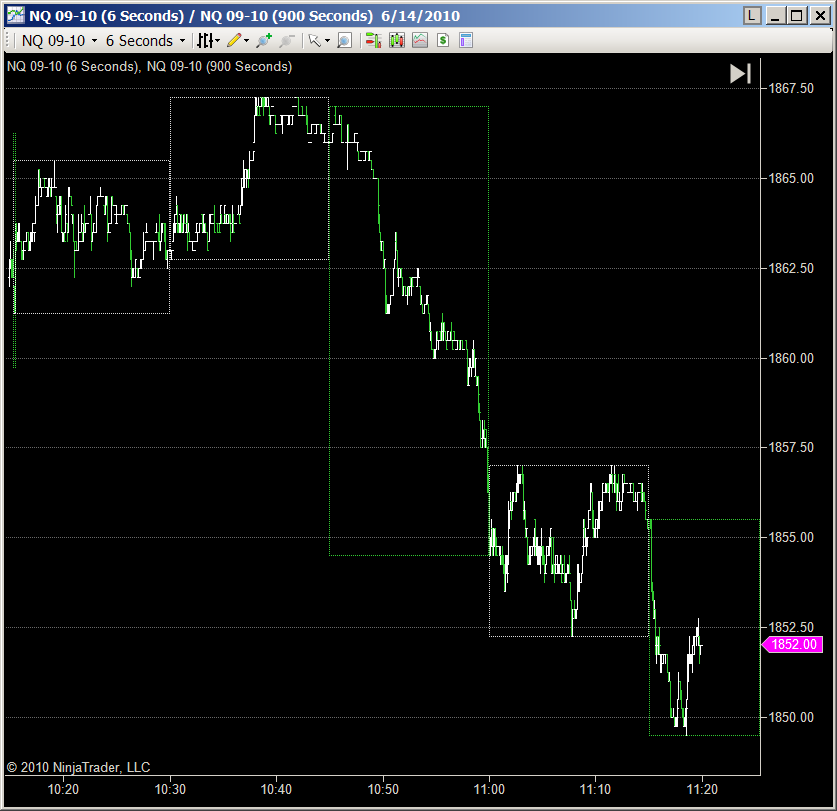Click the 11:10 time axis label
This screenshot has width=837, height=811.
coord(595,789)
